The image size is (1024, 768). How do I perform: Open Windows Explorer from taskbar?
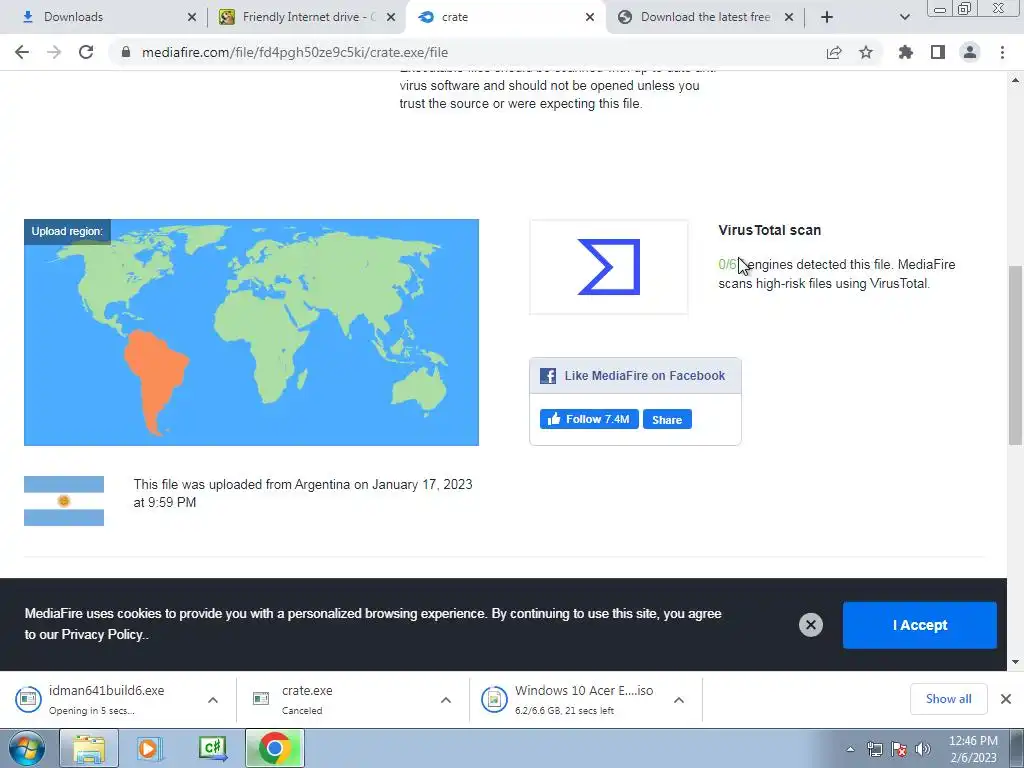click(x=89, y=748)
